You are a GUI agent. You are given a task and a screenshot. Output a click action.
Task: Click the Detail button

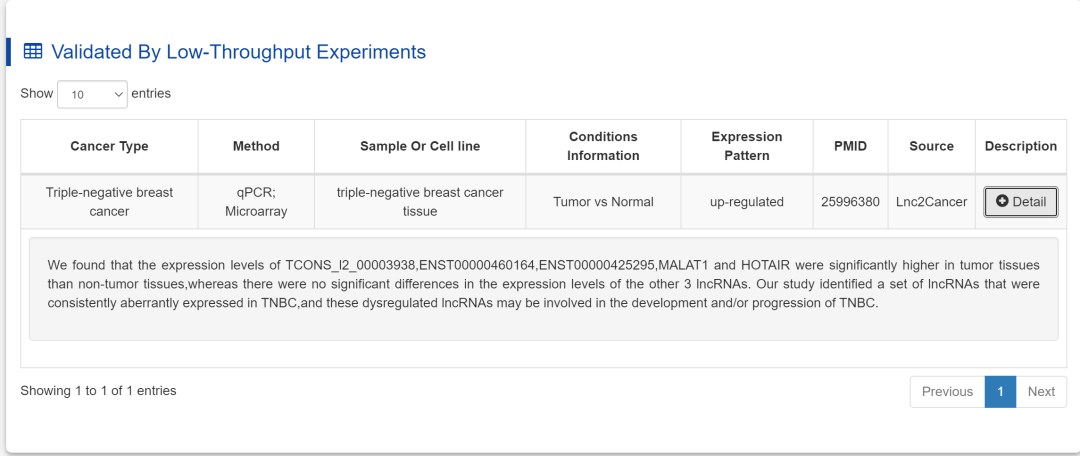click(1021, 202)
